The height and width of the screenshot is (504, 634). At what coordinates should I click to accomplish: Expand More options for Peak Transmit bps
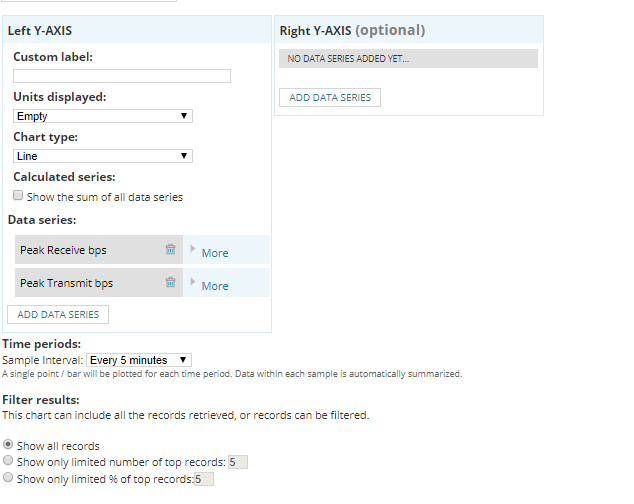click(192, 281)
